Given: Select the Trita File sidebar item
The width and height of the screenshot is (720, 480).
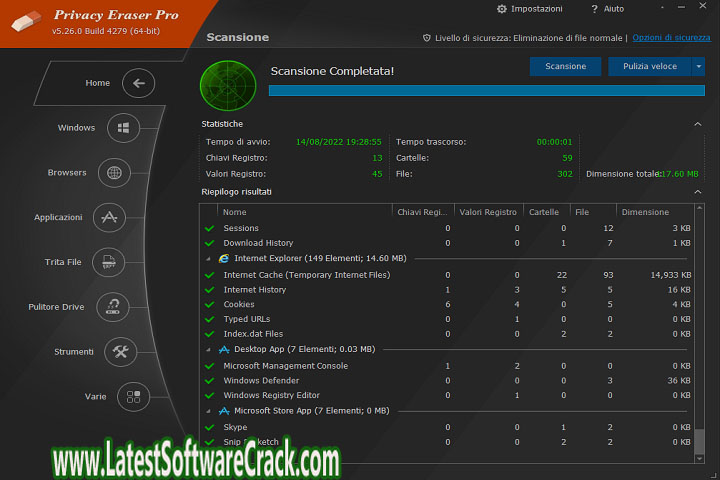Looking at the screenshot, I should [x=63, y=262].
